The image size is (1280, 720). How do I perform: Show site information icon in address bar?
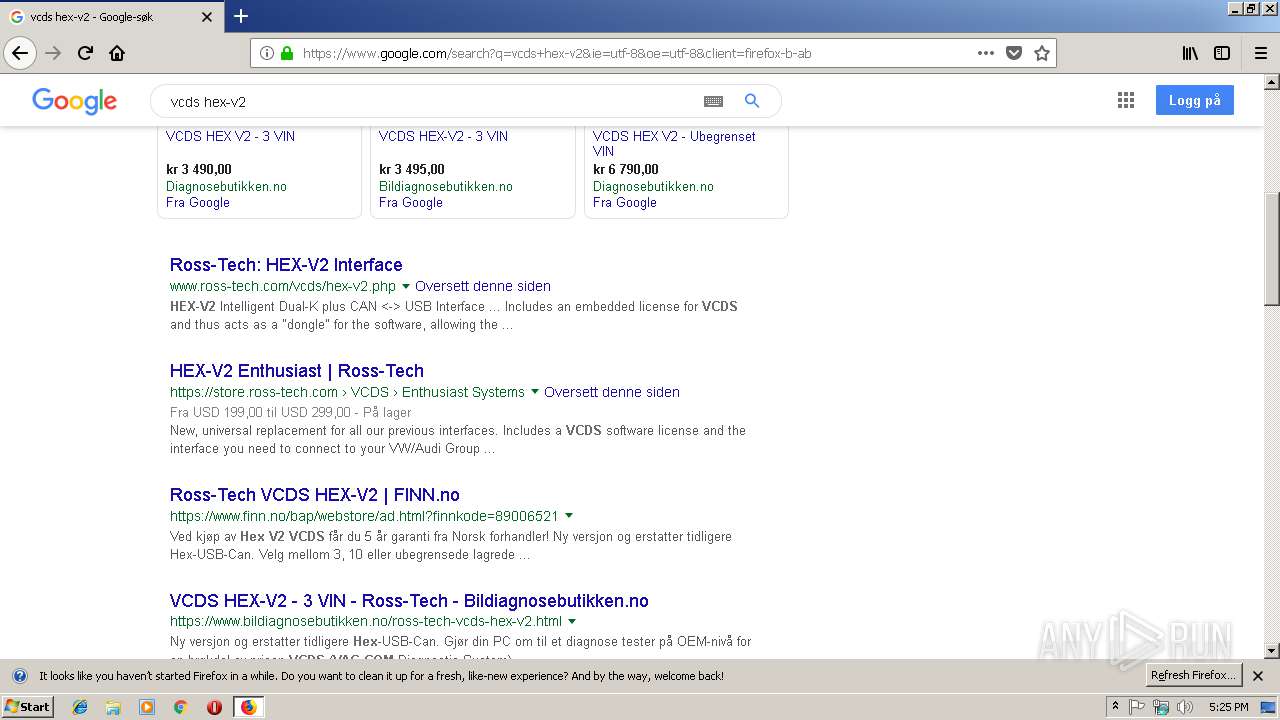[266, 53]
